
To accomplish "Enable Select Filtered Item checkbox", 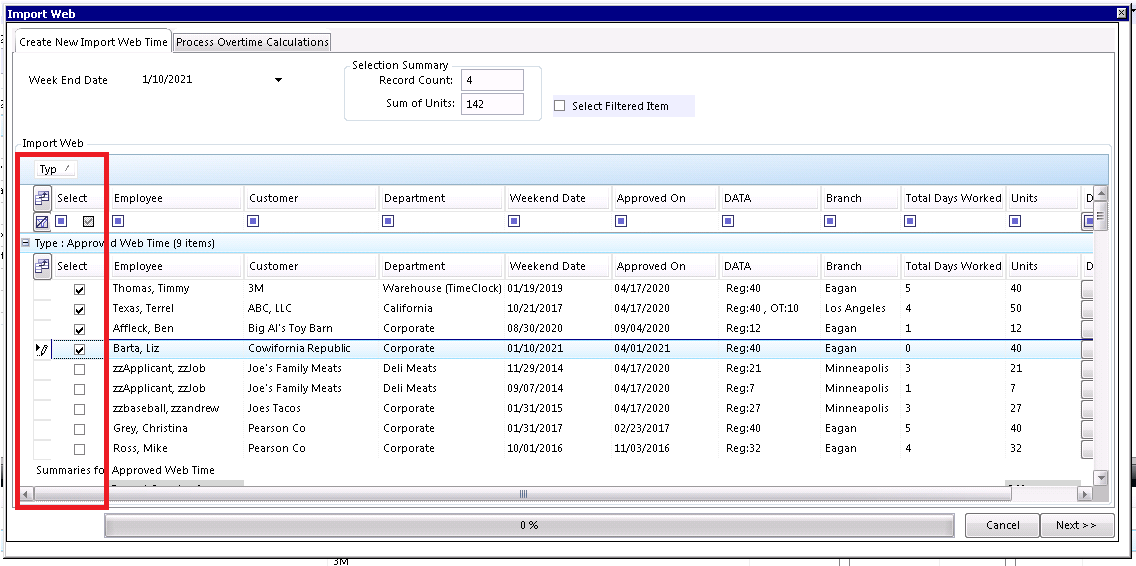I will coord(559,106).
